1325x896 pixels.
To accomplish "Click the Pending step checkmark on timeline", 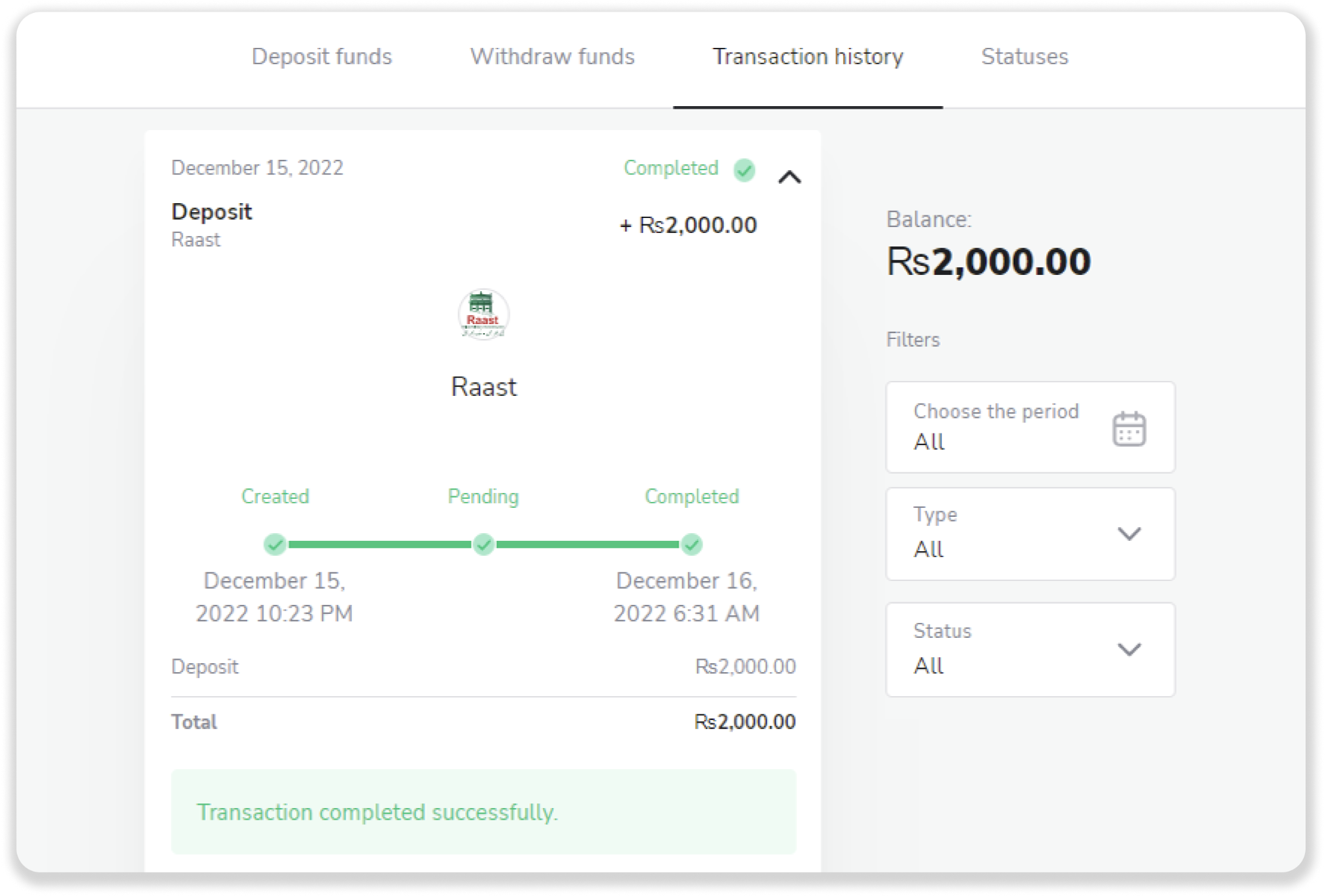I will tap(483, 545).
